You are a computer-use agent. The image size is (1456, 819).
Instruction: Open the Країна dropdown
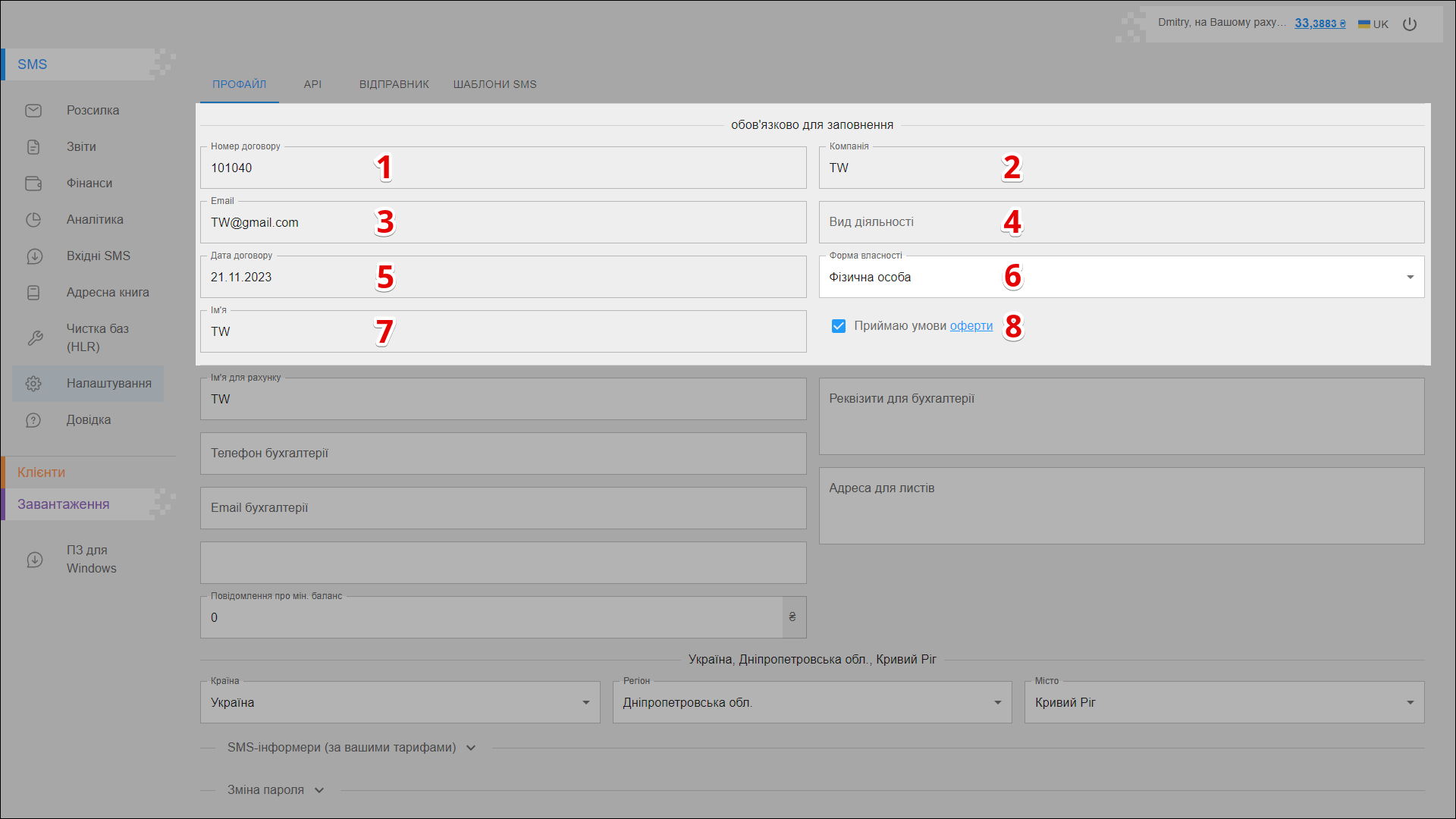coord(400,703)
